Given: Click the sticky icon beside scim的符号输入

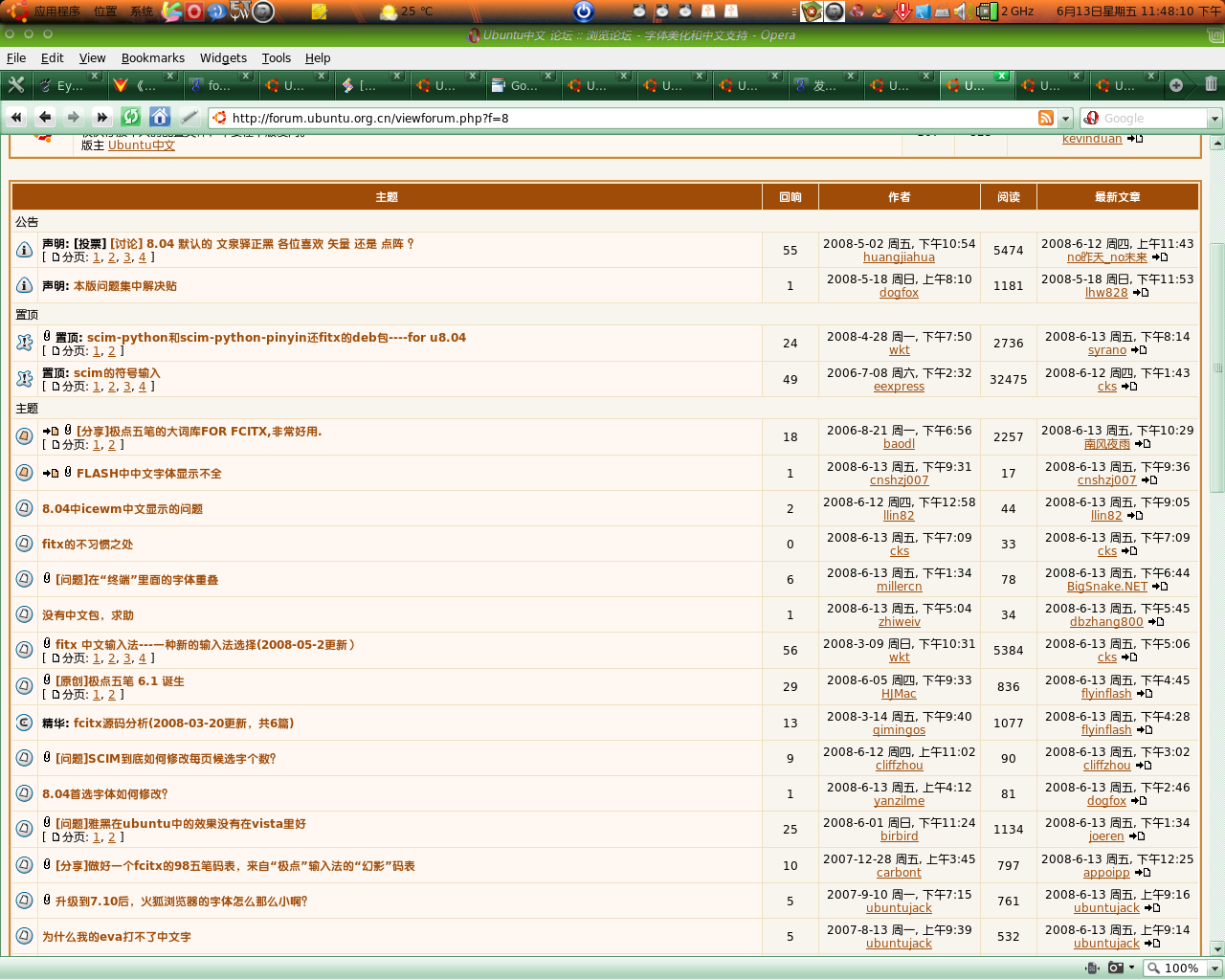Looking at the screenshot, I should point(25,379).
